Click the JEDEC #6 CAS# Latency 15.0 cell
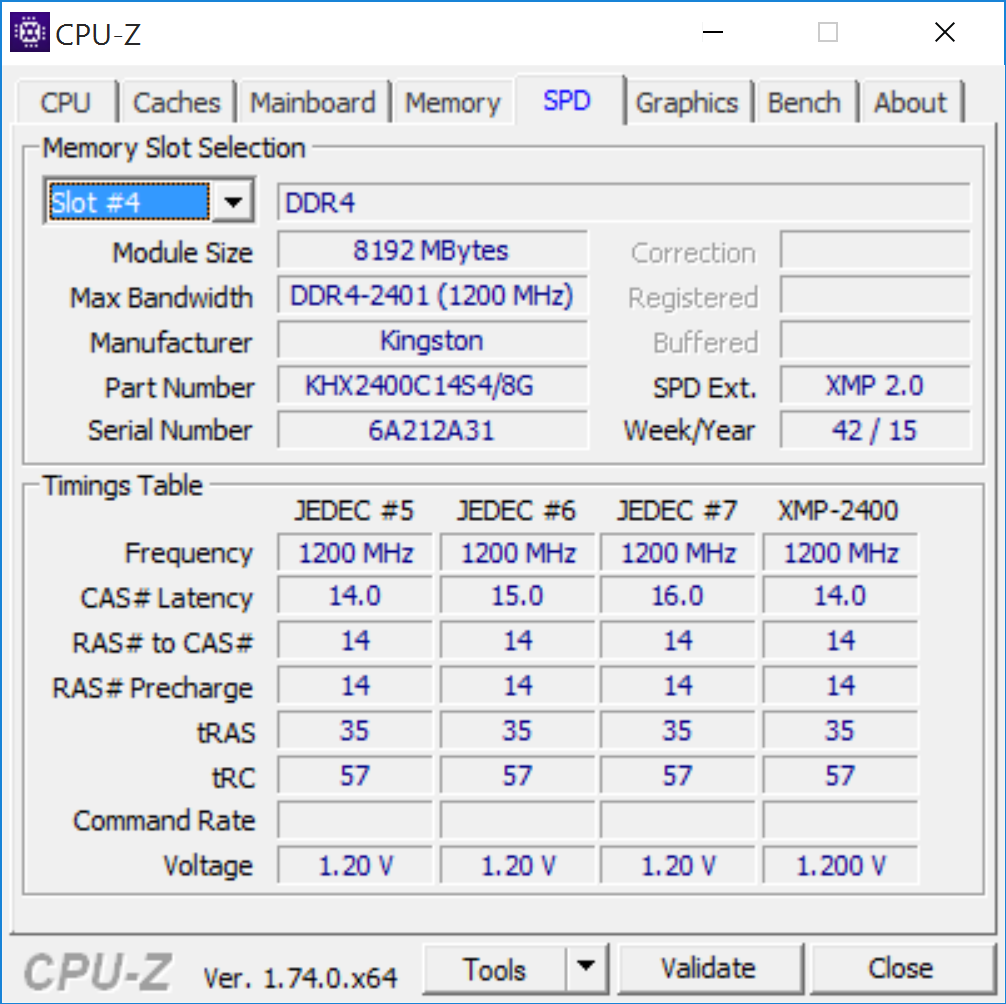 click(518, 596)
